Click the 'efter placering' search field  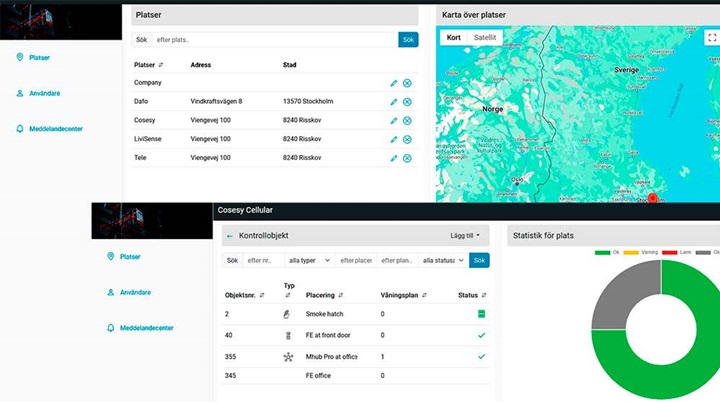(356, 260)
